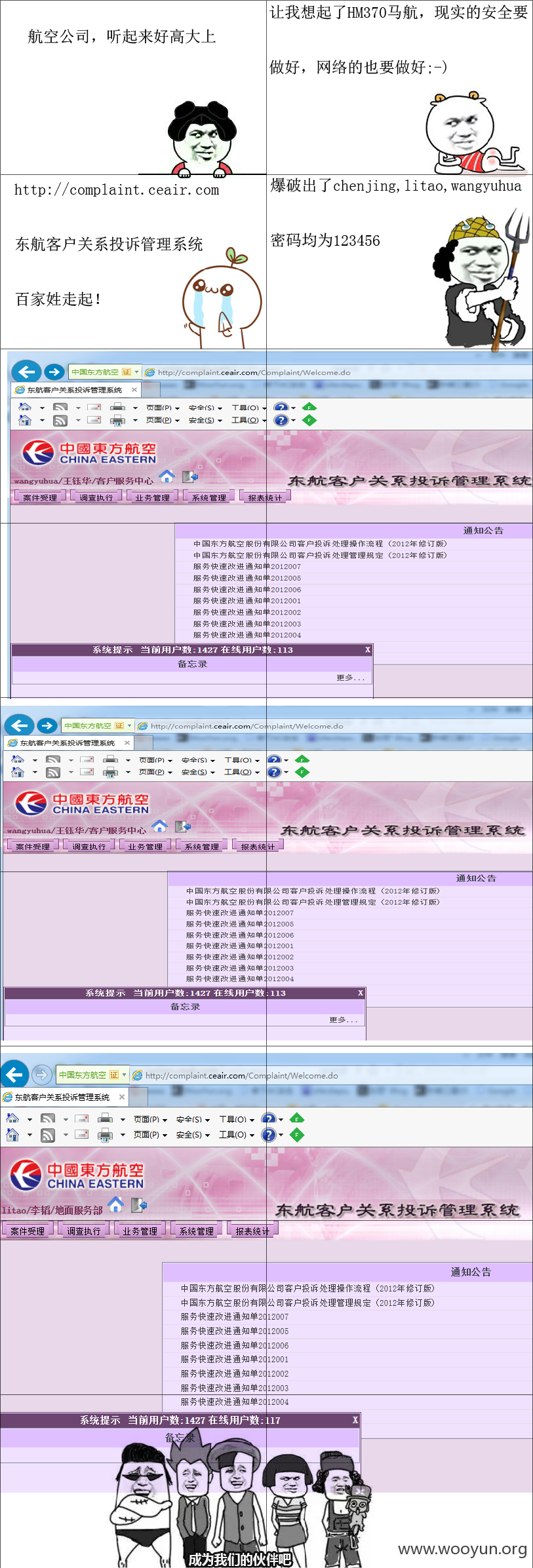Image resolution: width=533 pixels, height=1568 pixels.
Task: Go forward in the topmost wangyuhua browser capture
Action: click(54, 372)
